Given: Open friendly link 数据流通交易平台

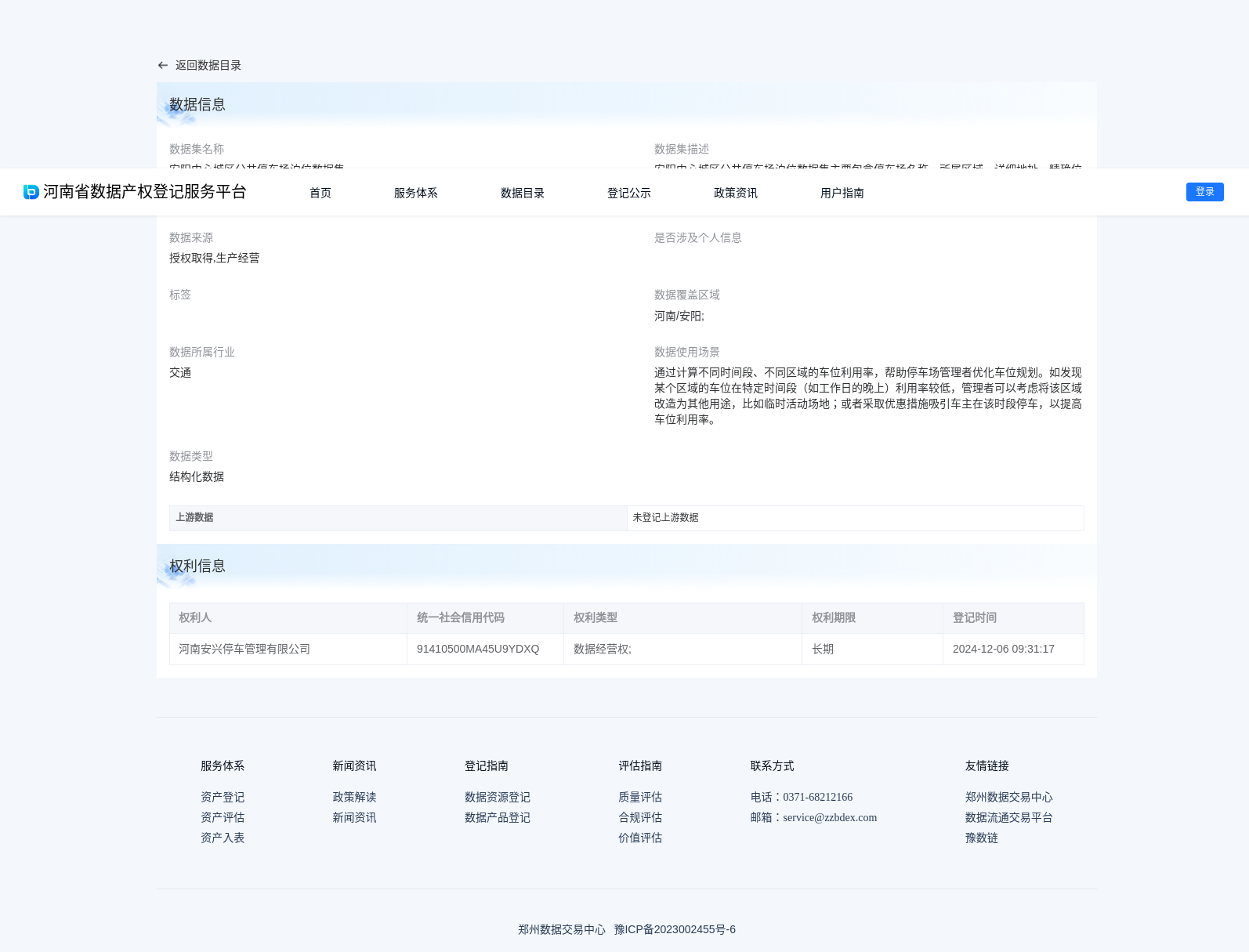Looking at the screenshot, I should click(1009, 817).
